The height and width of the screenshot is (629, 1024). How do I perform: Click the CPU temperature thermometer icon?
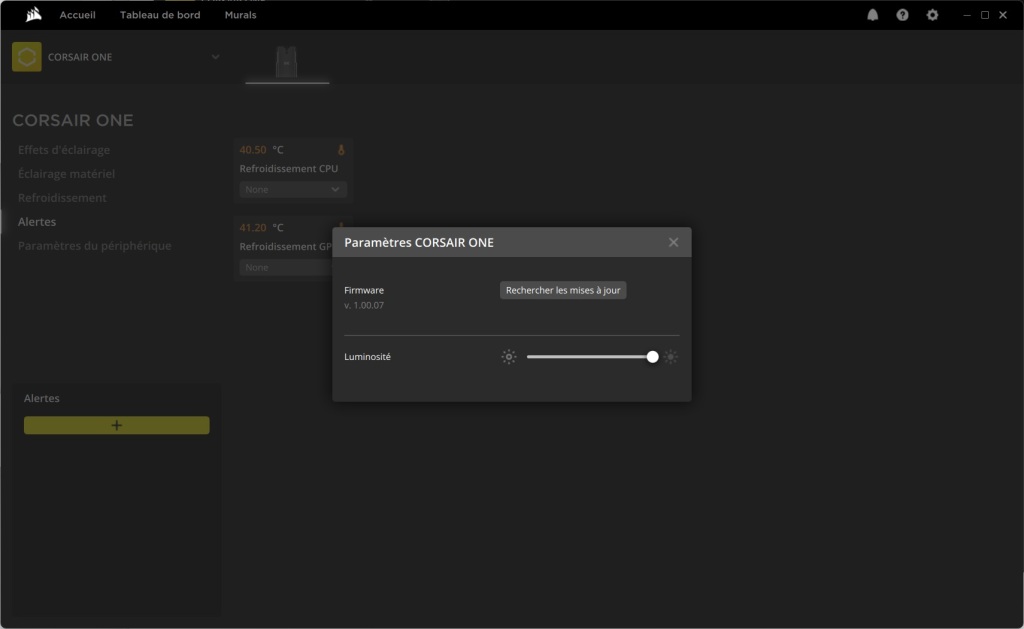coord(341,150)
